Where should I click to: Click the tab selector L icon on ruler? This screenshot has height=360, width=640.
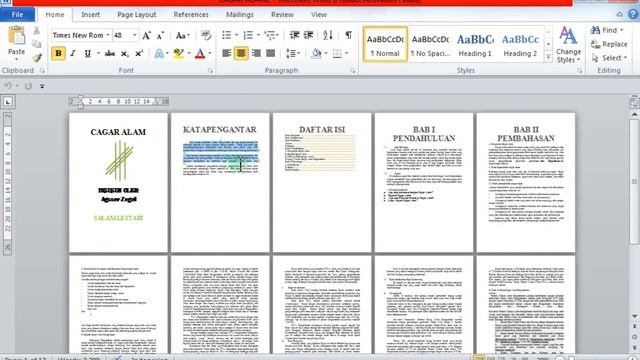pyautogui.click(x=8, y=102)
